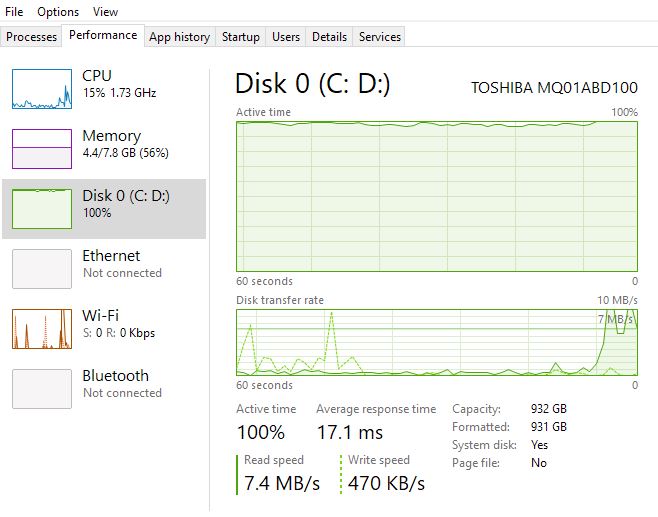
Task: Select the CPU usage graph thumbnail
Action: click(42, 89)
